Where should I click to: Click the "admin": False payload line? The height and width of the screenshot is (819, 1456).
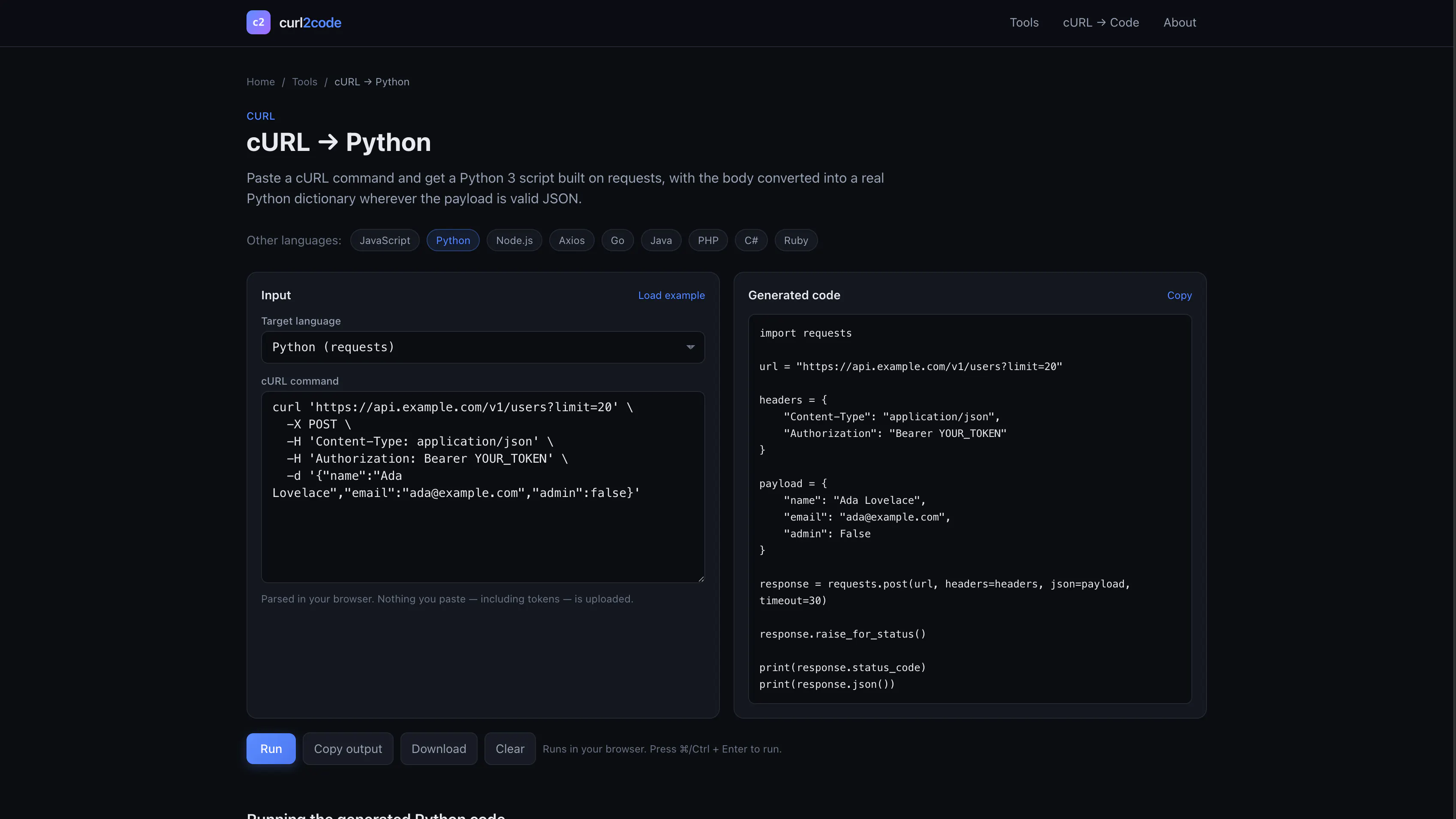pyautogui.click(x=827, y=534)
